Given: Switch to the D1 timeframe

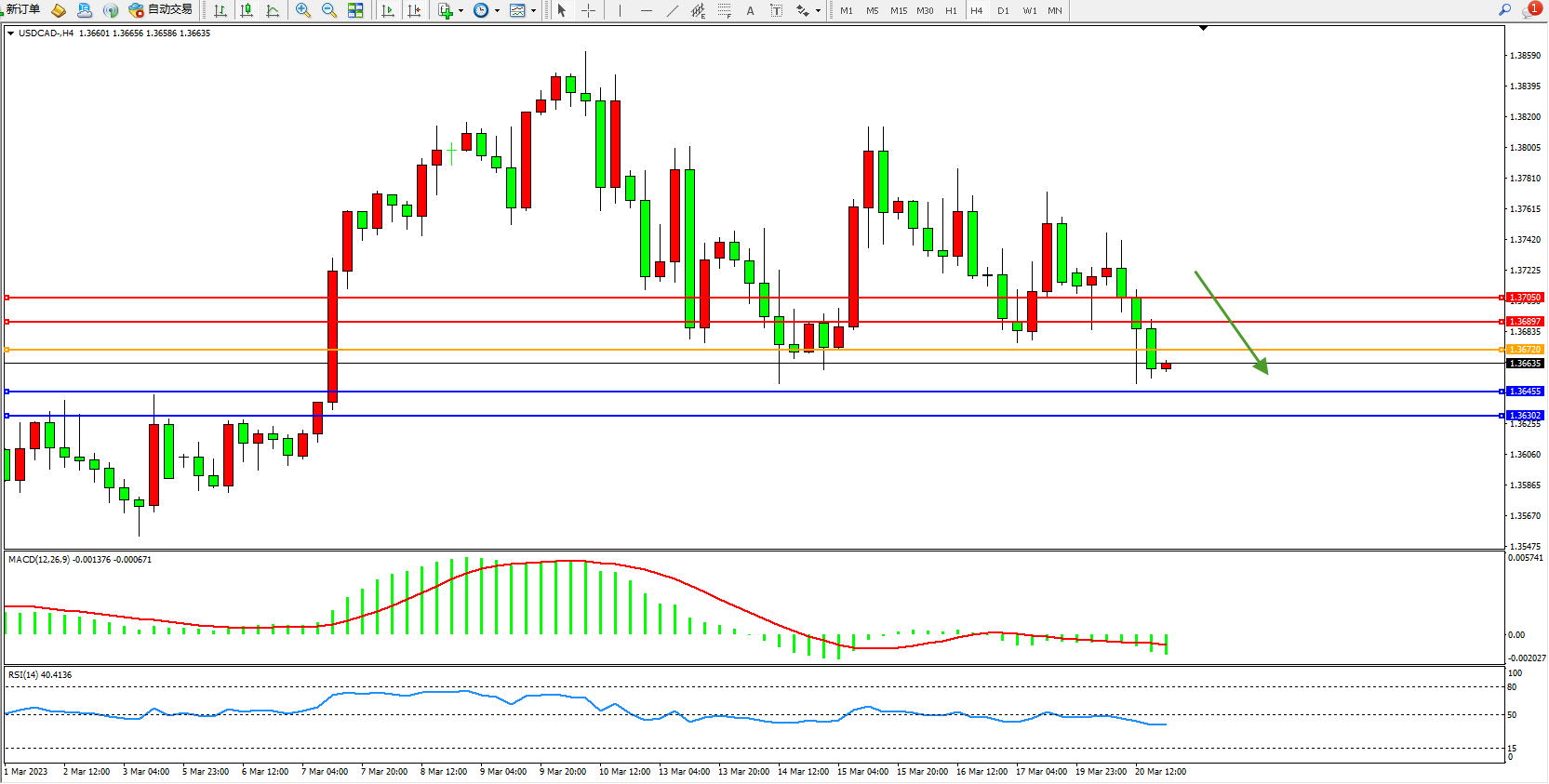Looking at the screenshot, I should [1003, 11].
